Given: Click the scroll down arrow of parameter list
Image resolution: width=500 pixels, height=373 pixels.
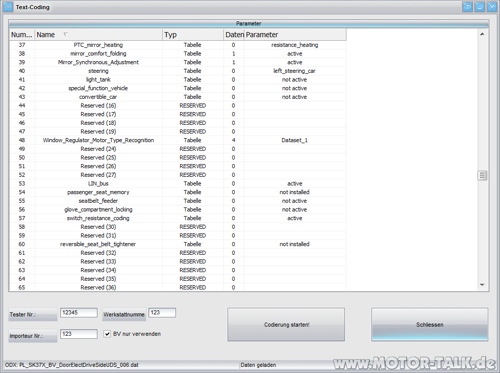Looking at the screenshot, I should point(482,285).
